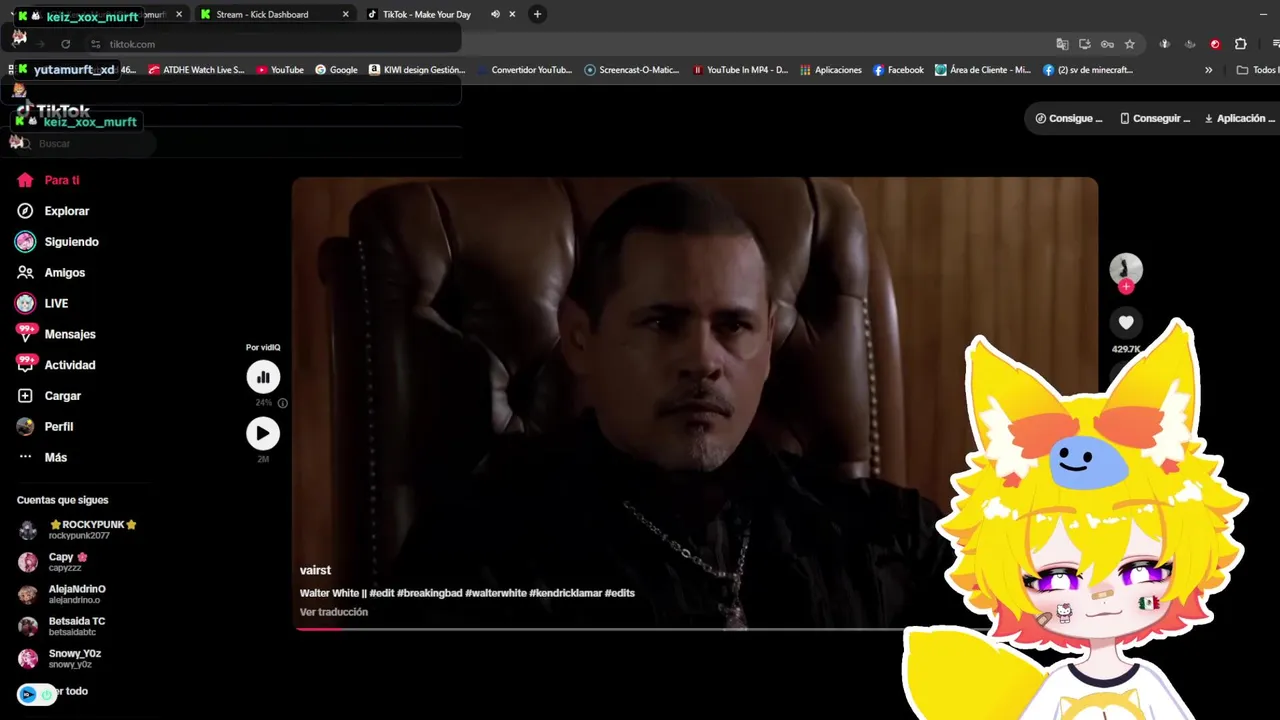Open the Aplicaciones bookmark
Image resolution: width=1280 pixels, height=720 pixels.
831,70
